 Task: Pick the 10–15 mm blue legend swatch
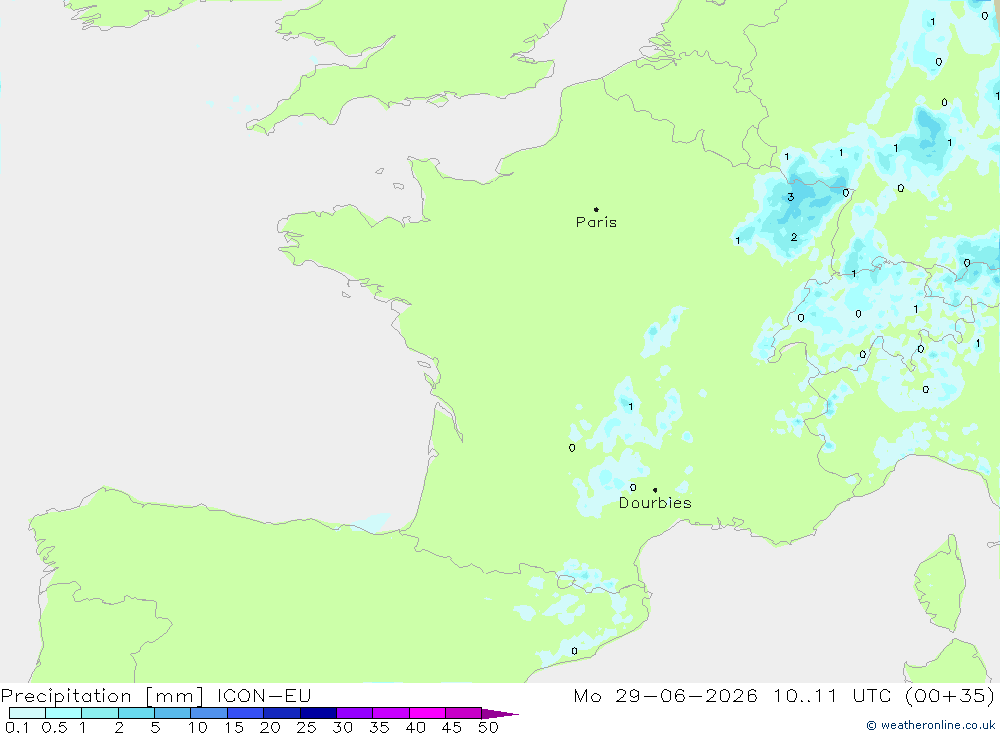209,713
